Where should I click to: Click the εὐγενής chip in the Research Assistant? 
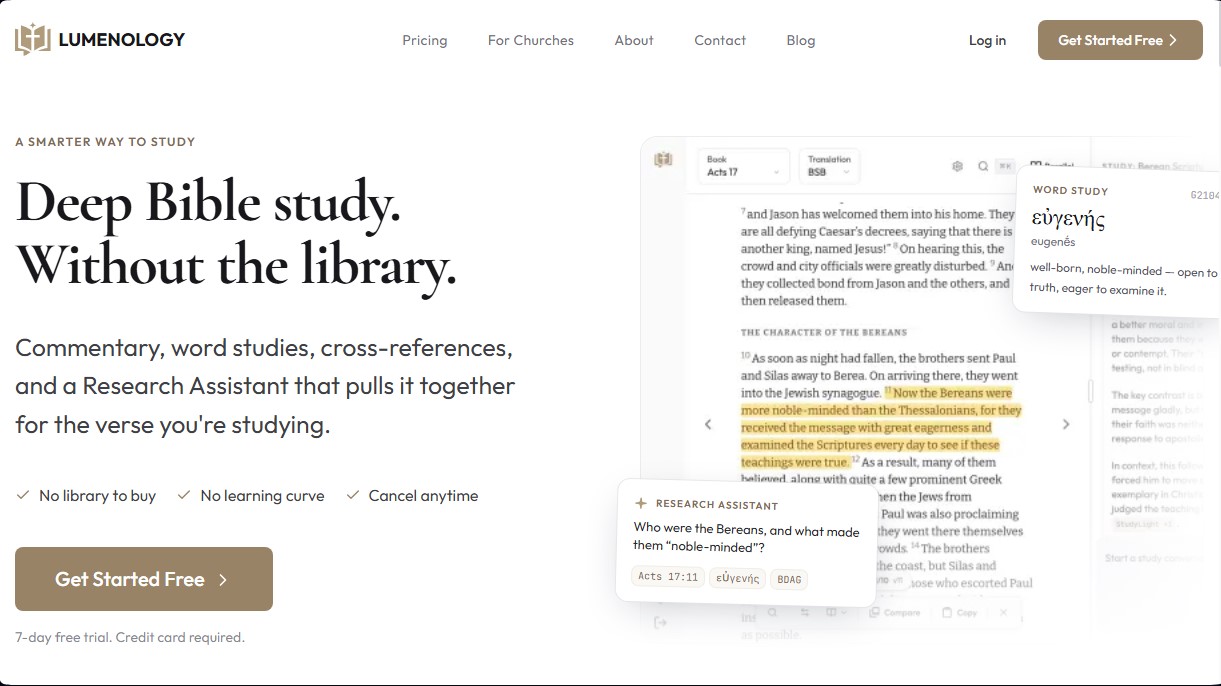pos(736,578)
